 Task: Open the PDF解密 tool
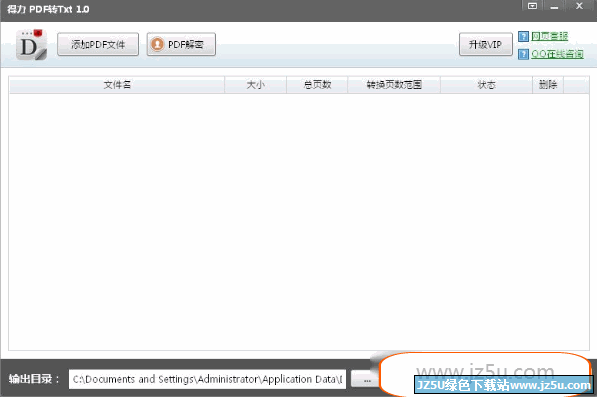click(181, 45)
